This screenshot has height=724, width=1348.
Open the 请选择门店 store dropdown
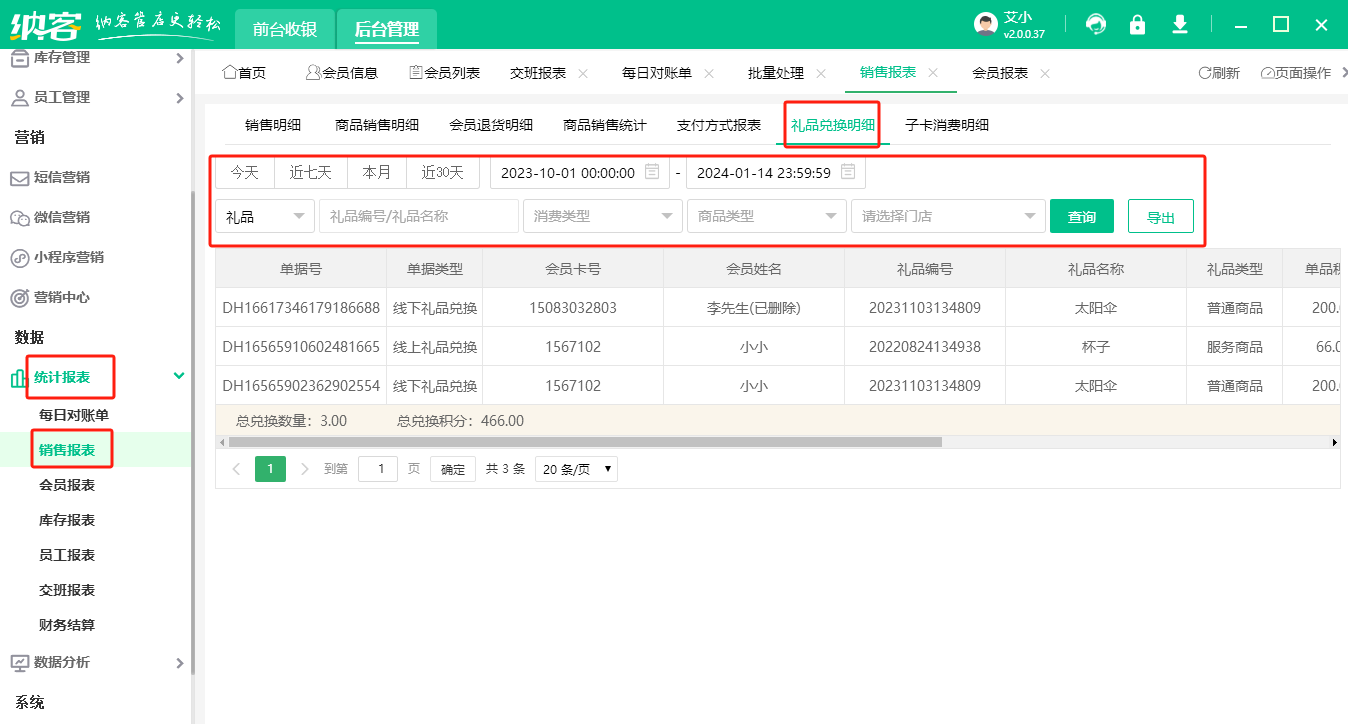(x=947, y=216)
